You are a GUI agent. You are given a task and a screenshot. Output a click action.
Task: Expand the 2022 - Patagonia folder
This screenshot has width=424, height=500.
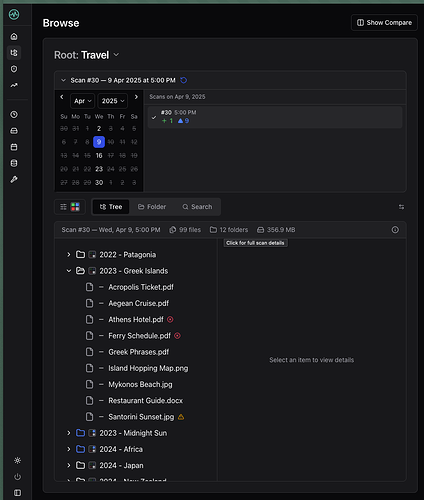coord(69,255)
